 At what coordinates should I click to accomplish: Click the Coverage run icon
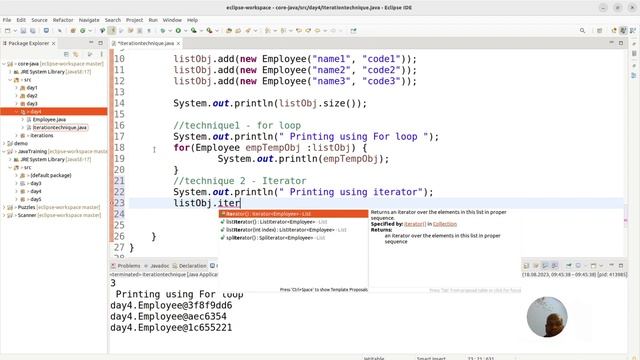tap(193, 31)
